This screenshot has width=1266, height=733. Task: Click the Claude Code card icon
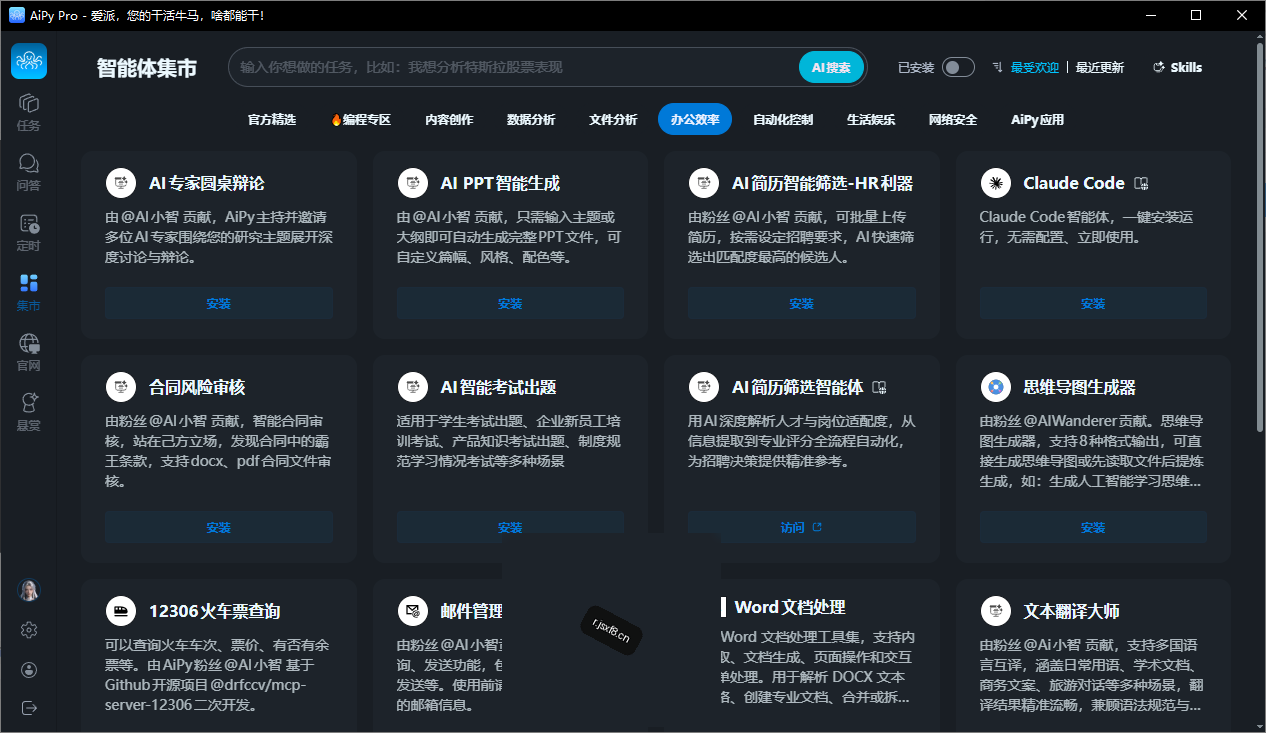995,183
